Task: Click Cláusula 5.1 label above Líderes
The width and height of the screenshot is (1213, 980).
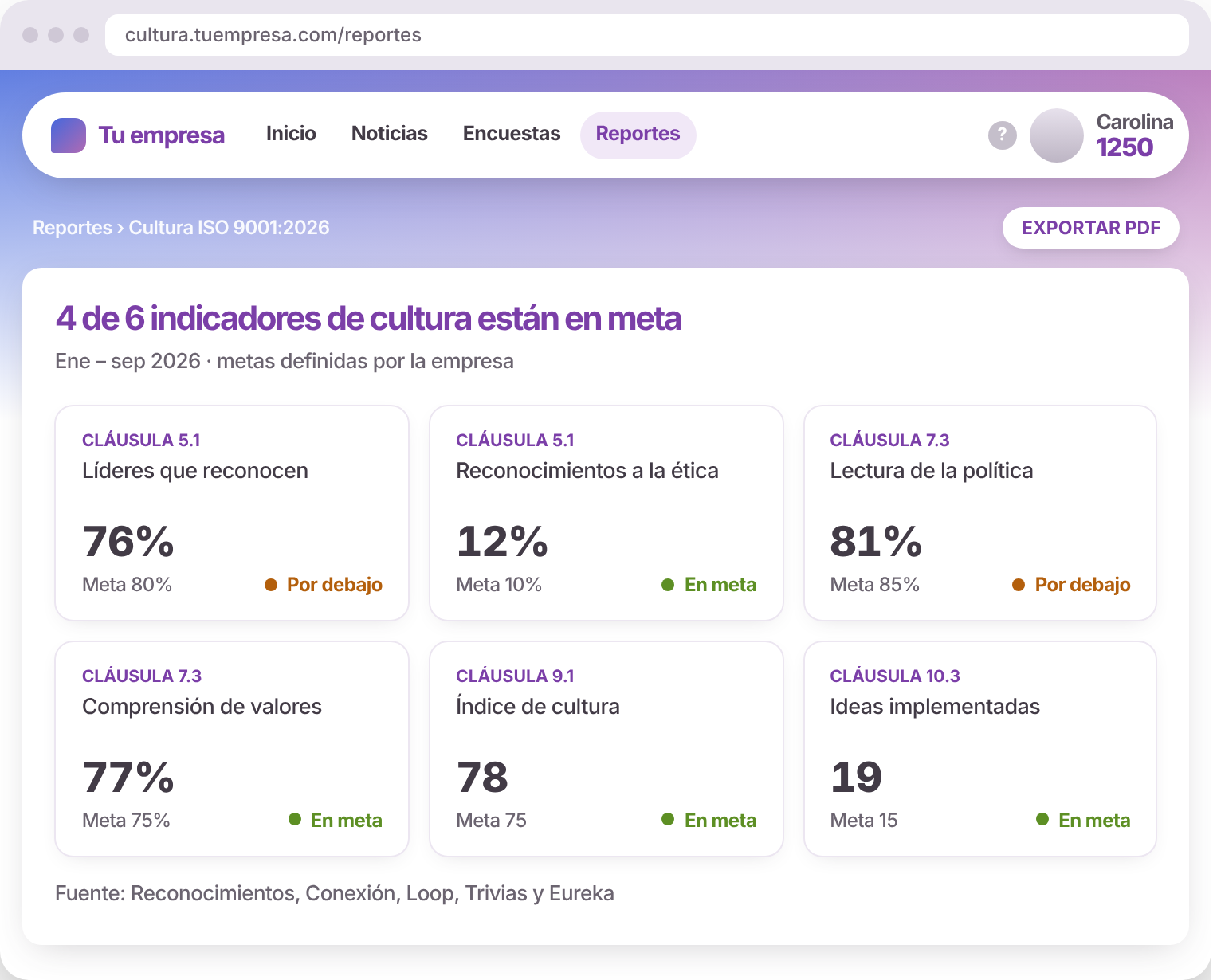Action: coord(141,440)
